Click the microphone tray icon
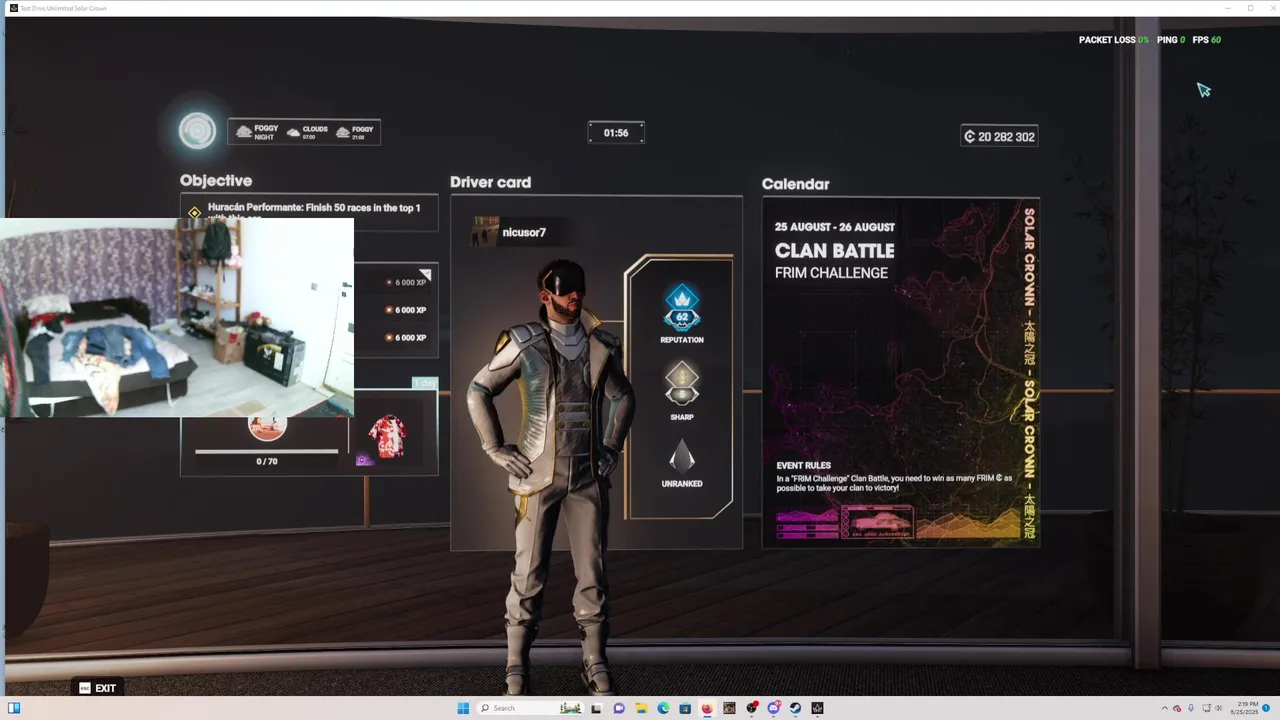This screenshot has width=1280, height=720. [x=1191, y=708]
